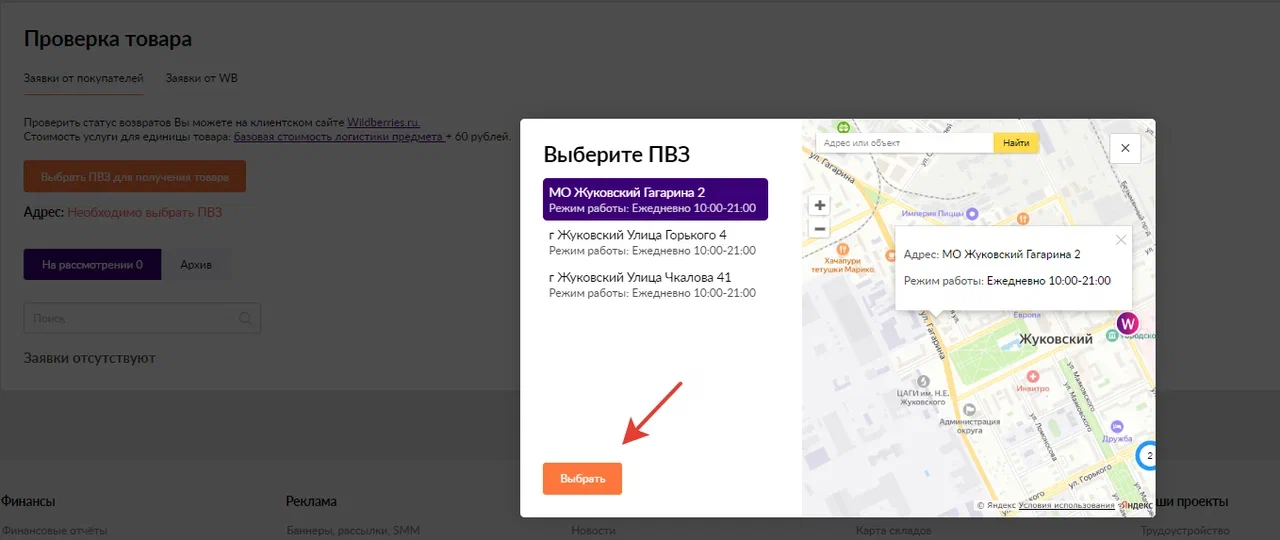Open Карта складов footer link
1280x540 pixels.
click(x=894, y=530)
